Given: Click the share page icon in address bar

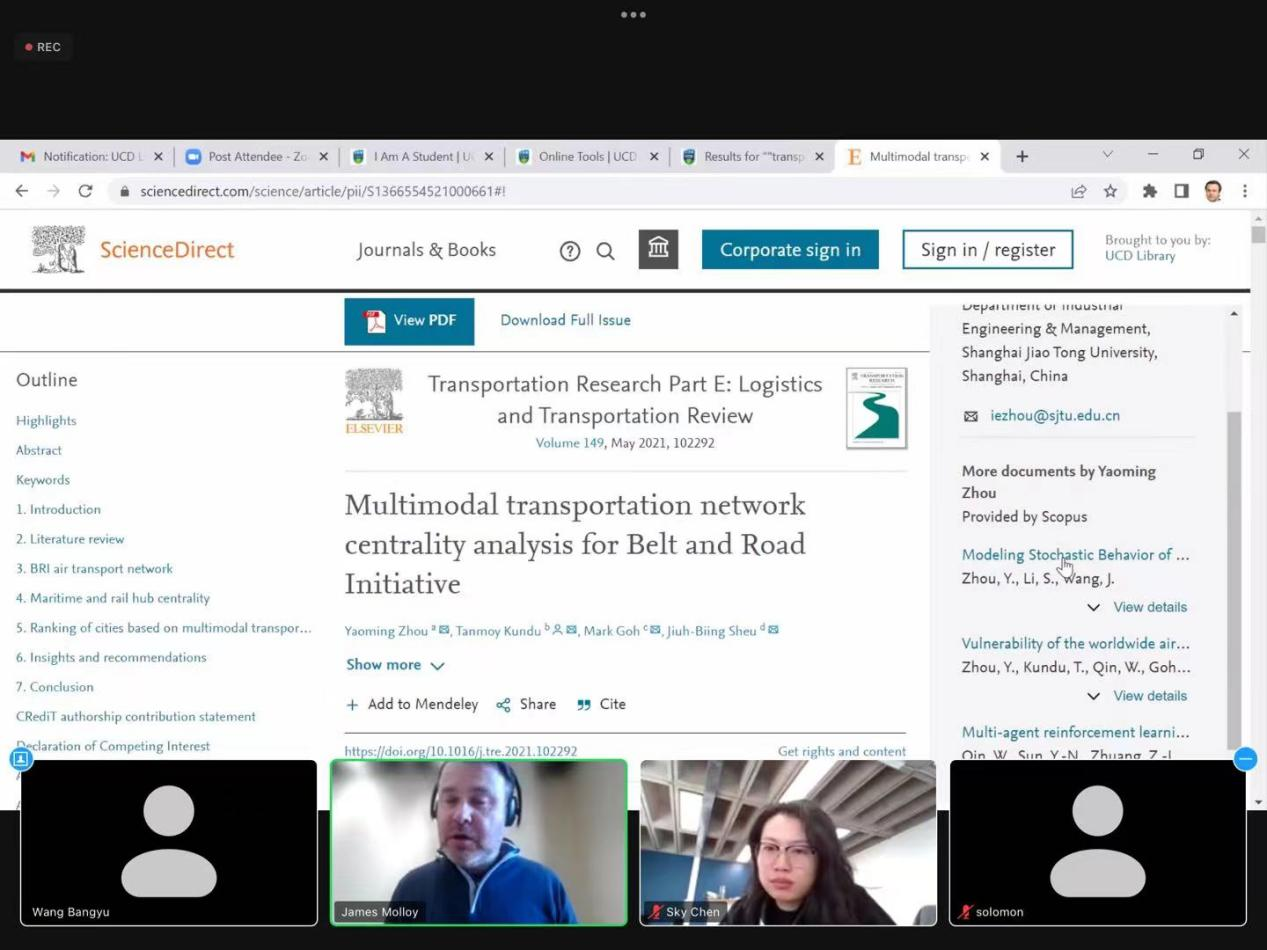Looking at the screenshot, I should [x=1078, y=191].
